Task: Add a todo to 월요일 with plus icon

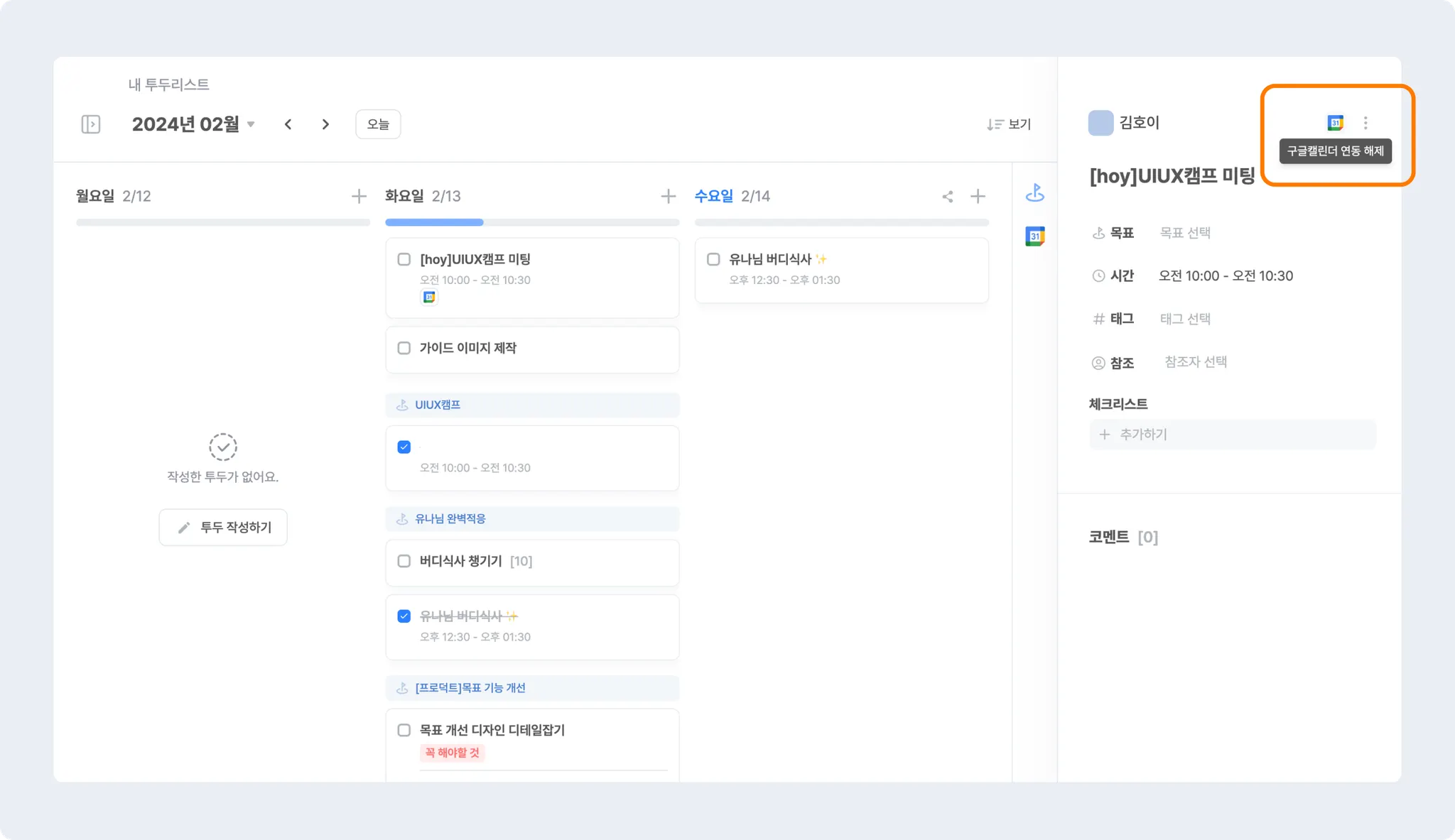Action: point(359,196)
